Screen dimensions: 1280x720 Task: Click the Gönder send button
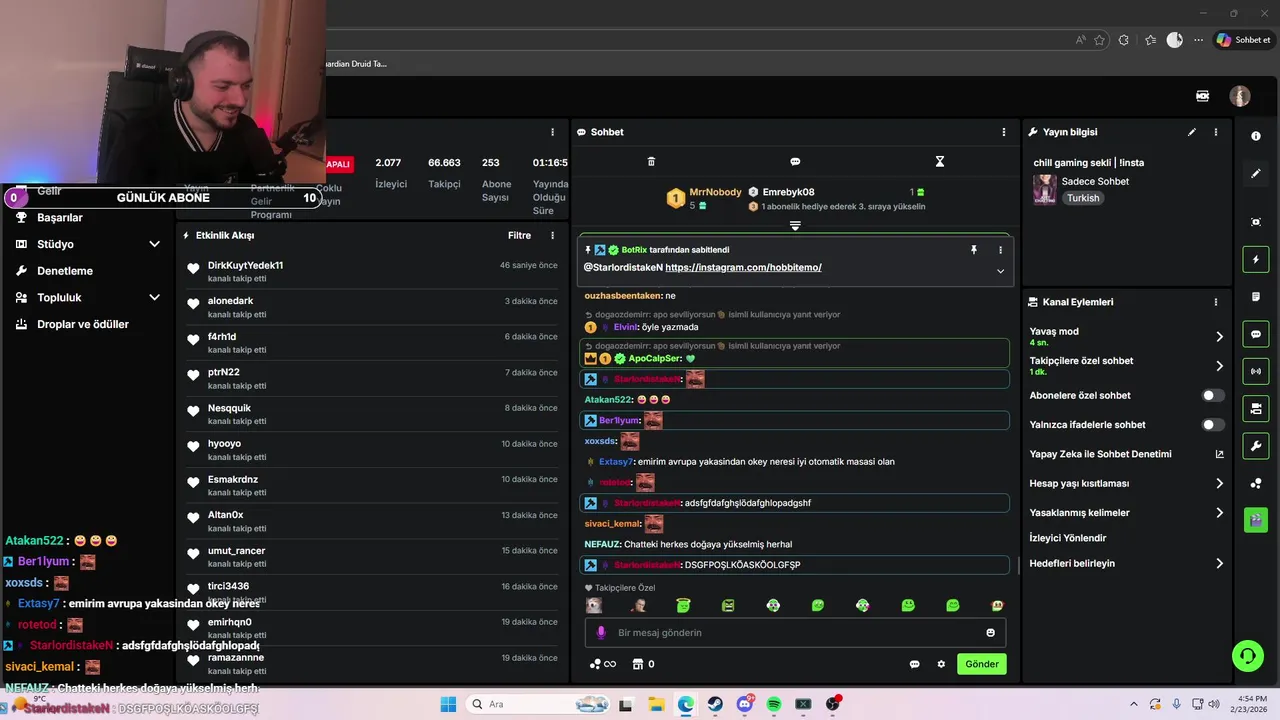pos(982,664)
